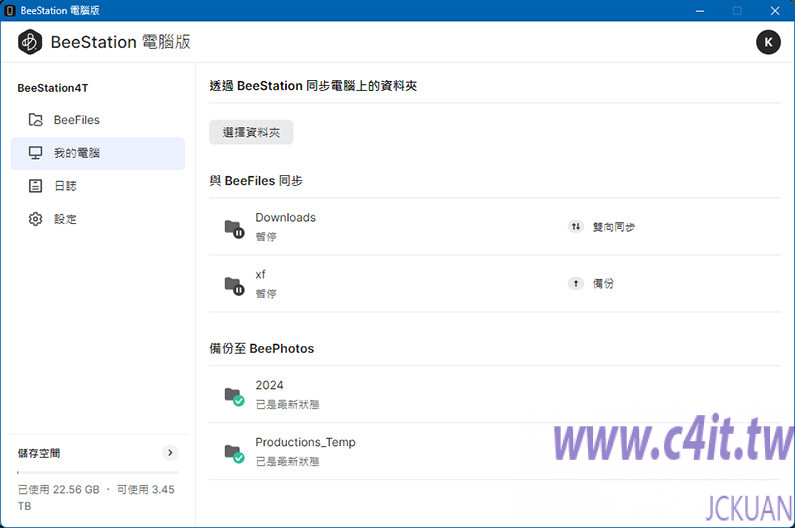This screenshot has width=795, height=528.
Task: Click the upload arrow backup icon
Action: tap(575, 284)
